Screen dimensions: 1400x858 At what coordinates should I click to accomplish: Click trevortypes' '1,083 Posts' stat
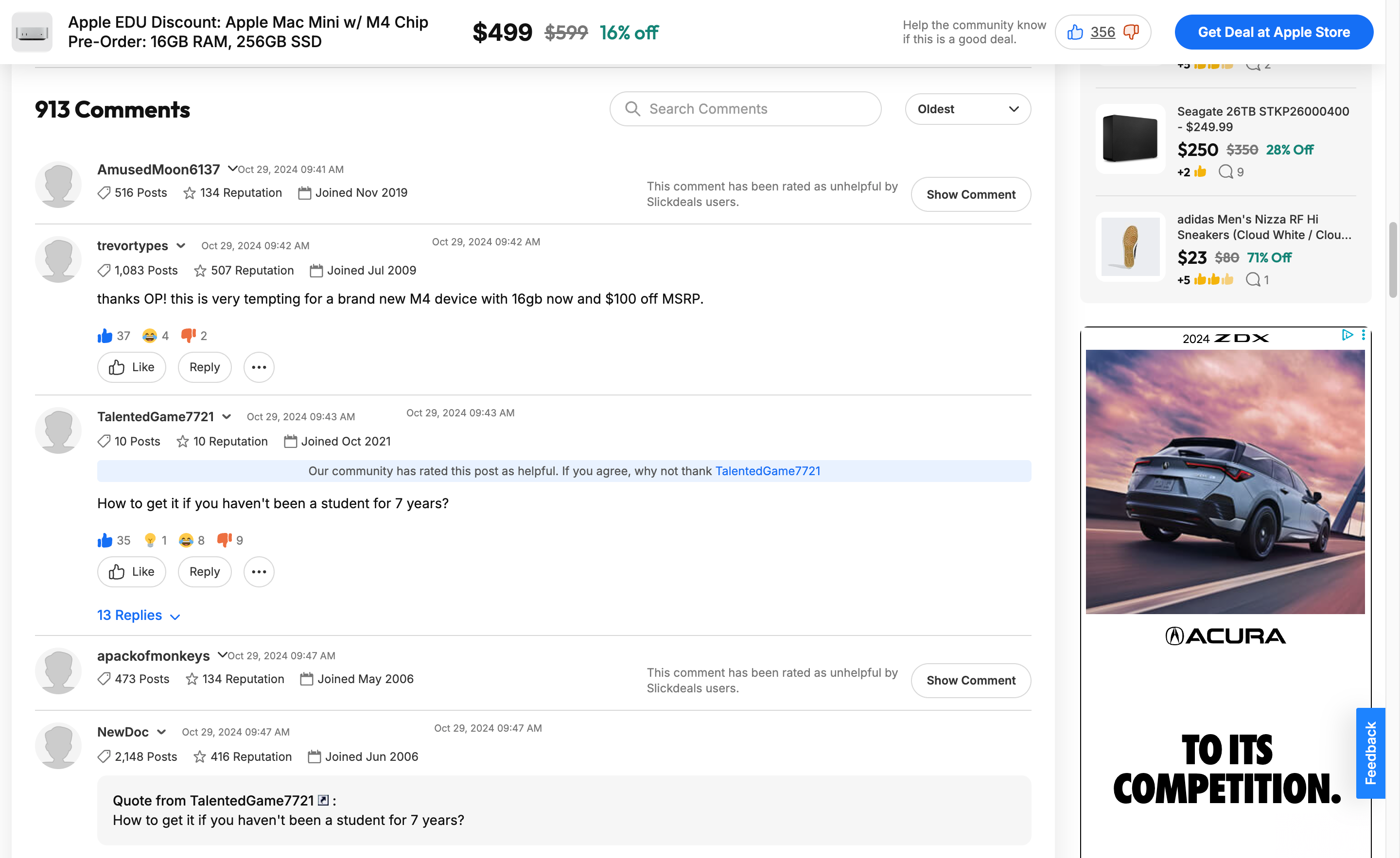coord(138,270)
